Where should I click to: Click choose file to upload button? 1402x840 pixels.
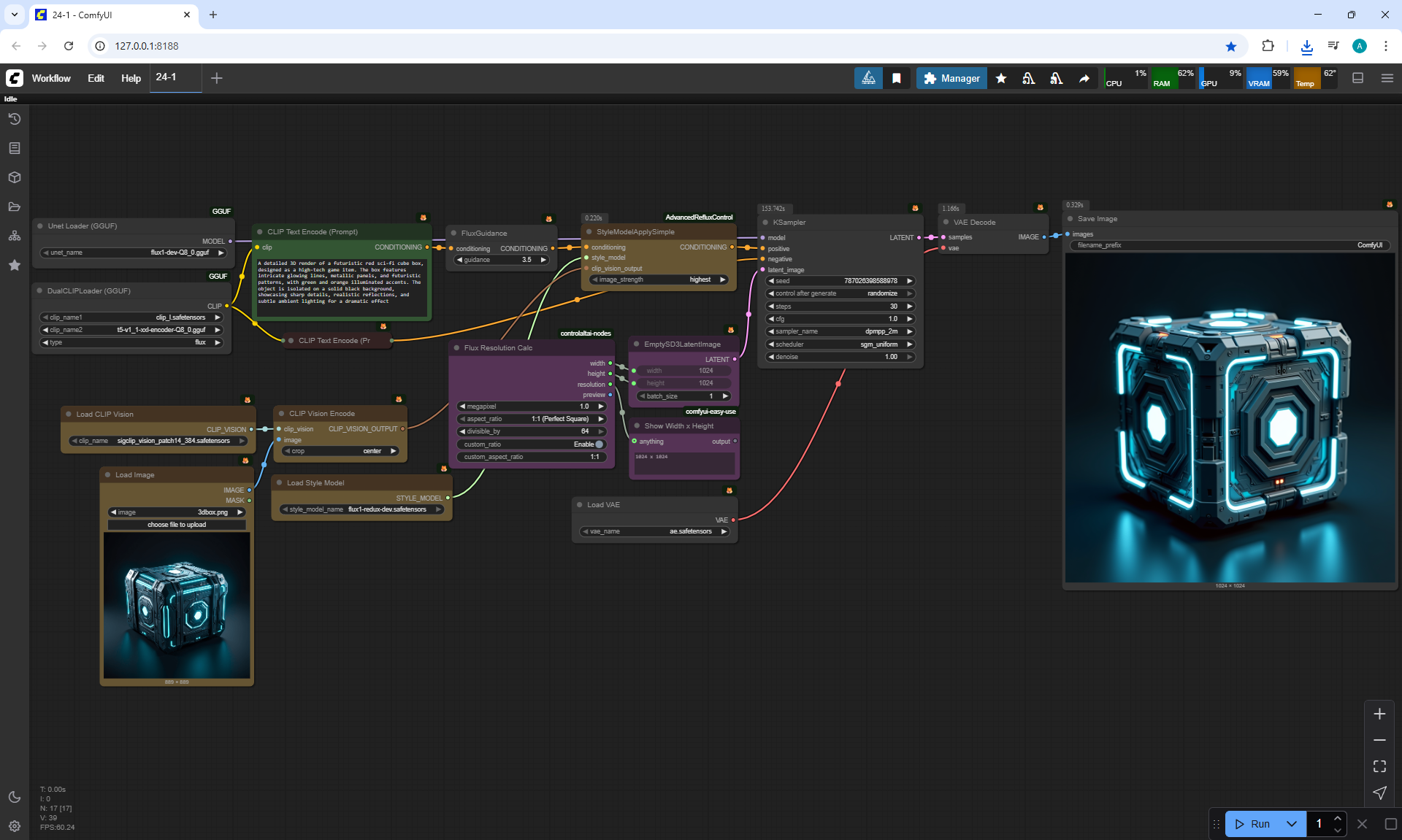click(177, 525)
